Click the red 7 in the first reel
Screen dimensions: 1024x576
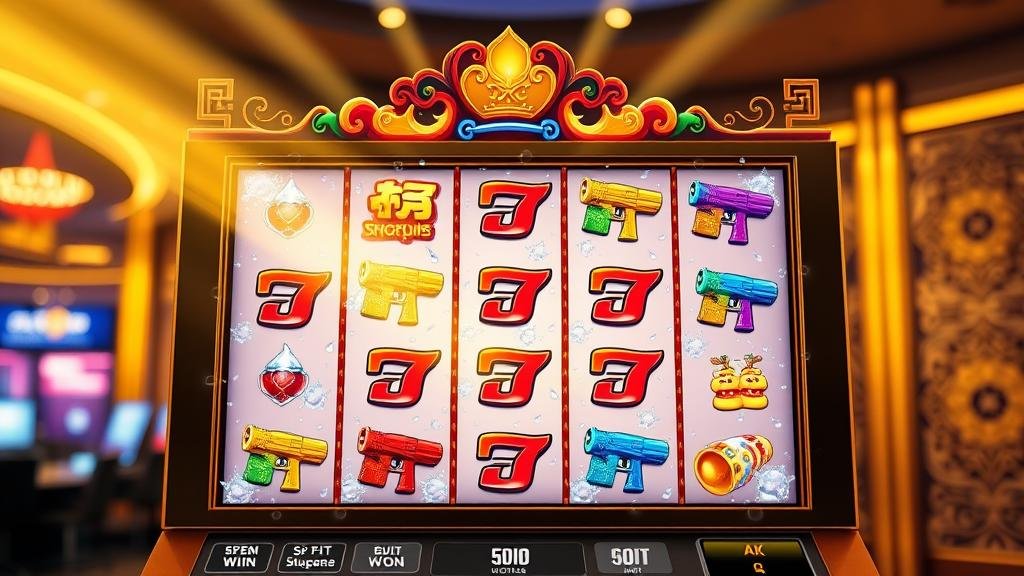point(293,298)
